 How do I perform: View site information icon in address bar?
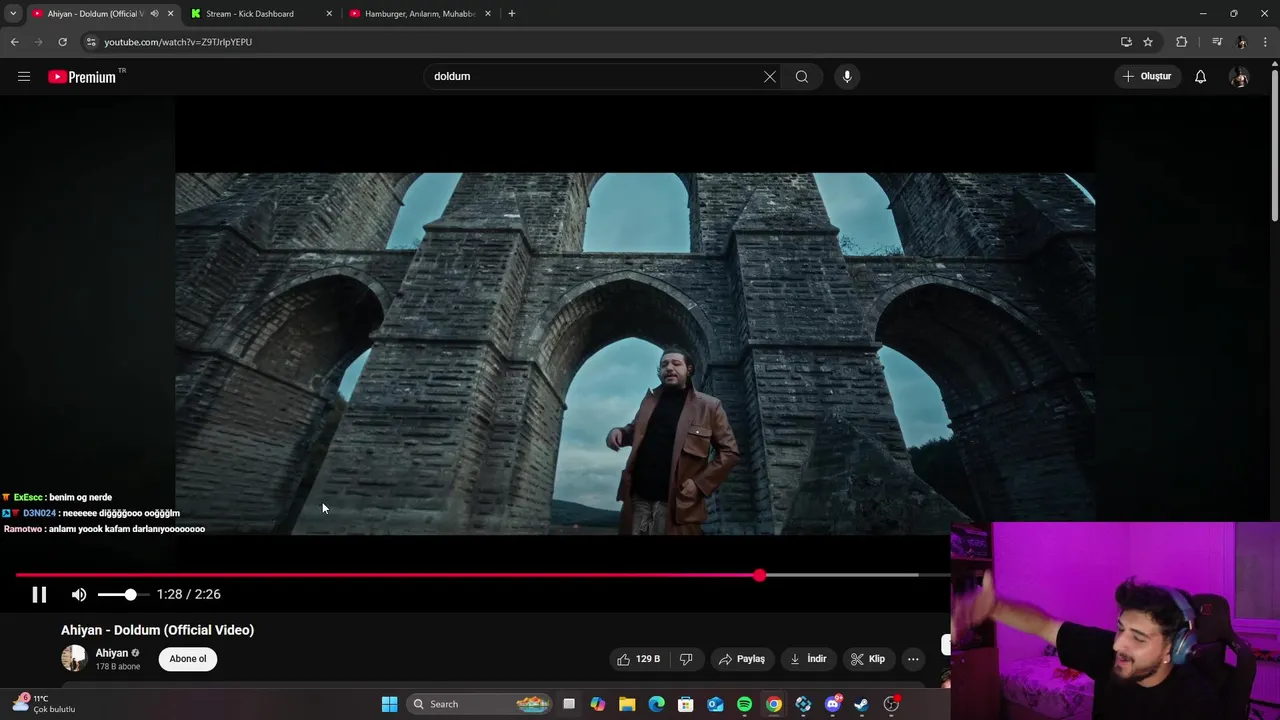[91, 42]
